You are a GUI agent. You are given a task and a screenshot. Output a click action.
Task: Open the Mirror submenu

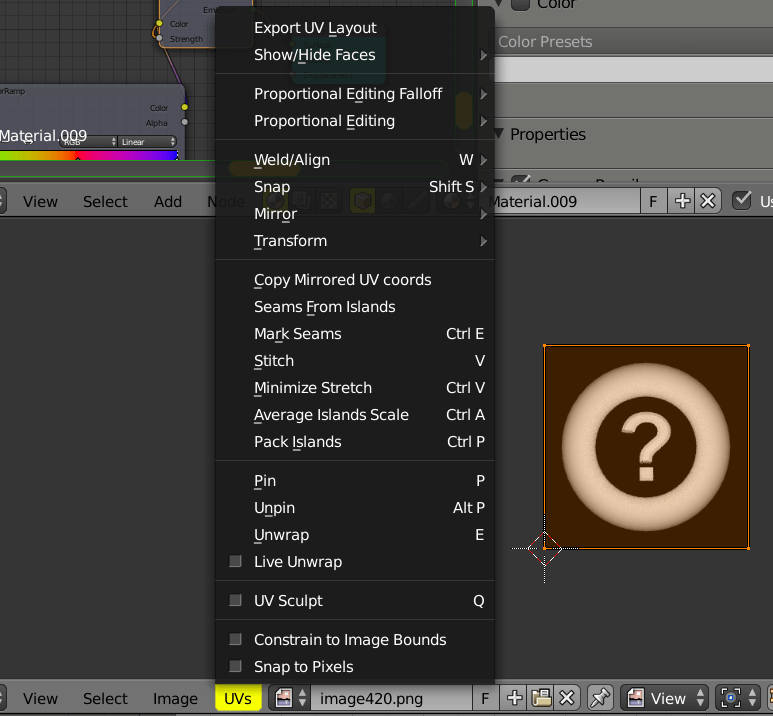click(x=355, y=214)
